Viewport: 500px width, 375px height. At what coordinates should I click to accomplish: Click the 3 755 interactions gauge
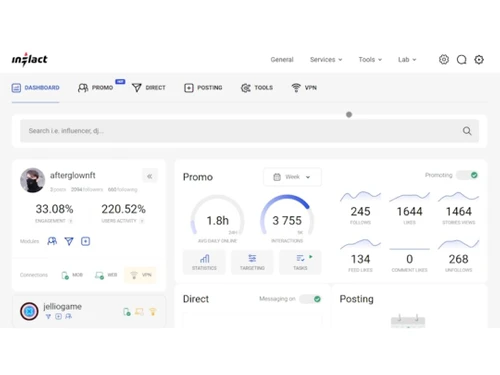287,218
